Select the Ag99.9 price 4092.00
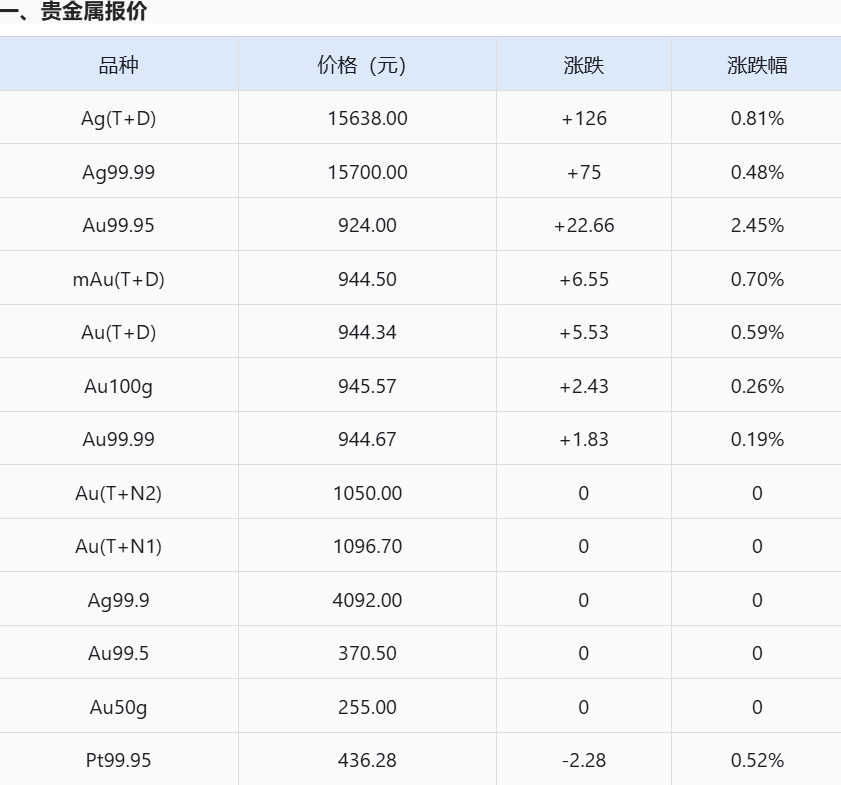841x785 pixels. (x=367, y=600)
